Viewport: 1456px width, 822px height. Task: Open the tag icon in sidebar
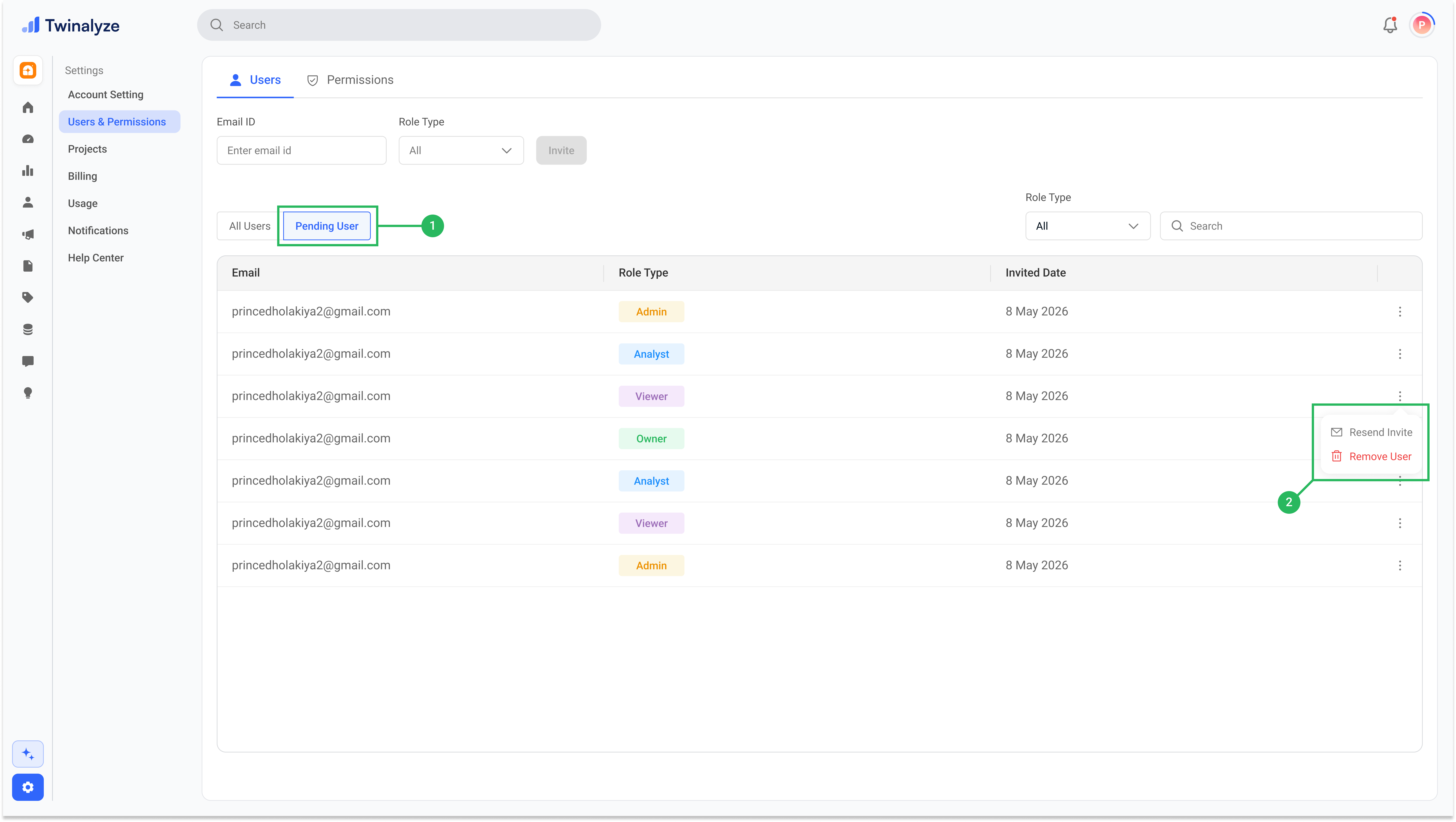(28, 297)
